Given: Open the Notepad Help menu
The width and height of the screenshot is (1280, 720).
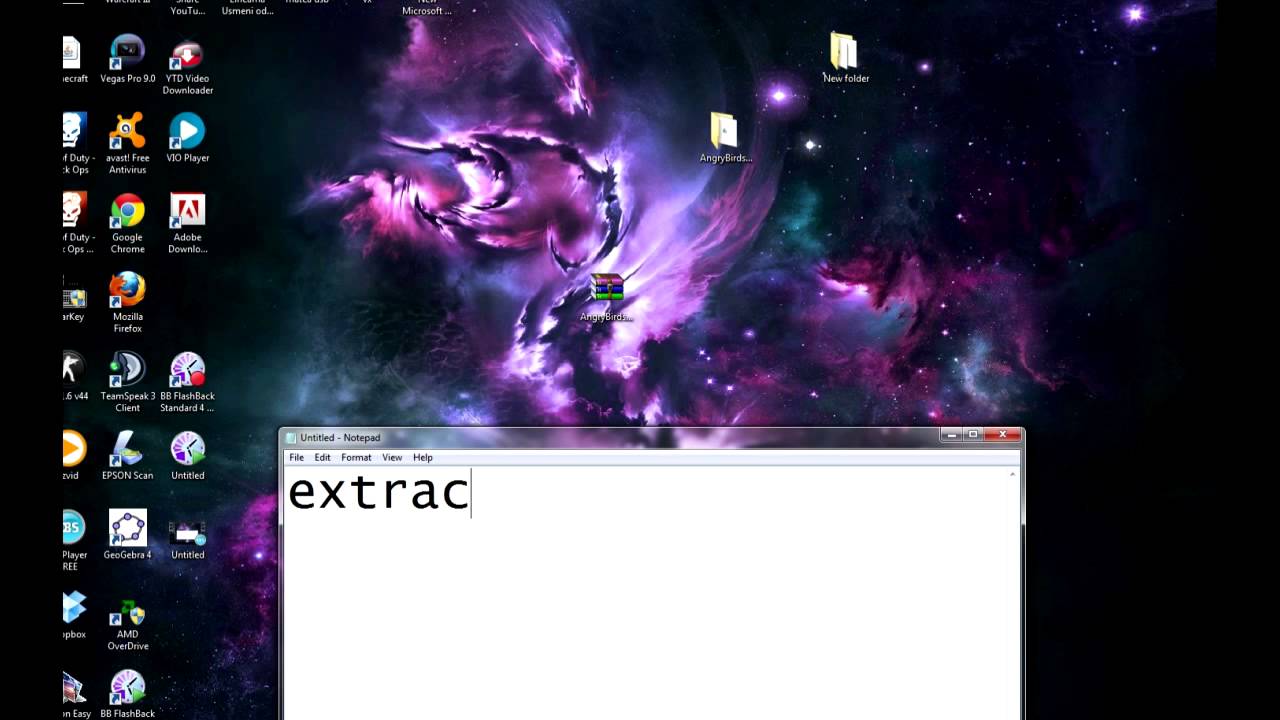Looking at the screenshot, I should [x=423, y=458].
